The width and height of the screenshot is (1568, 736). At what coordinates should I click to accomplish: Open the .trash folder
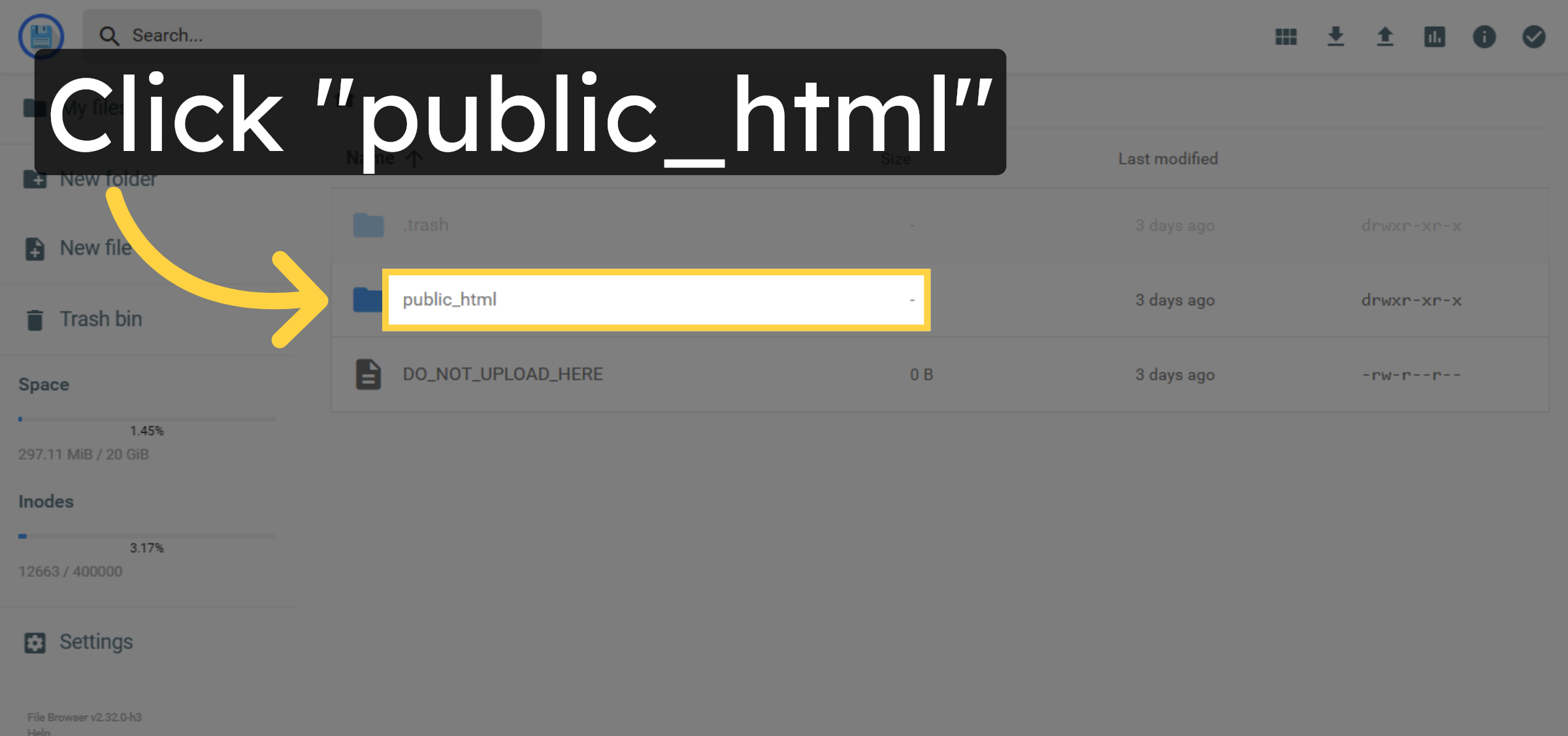point(425,225)
